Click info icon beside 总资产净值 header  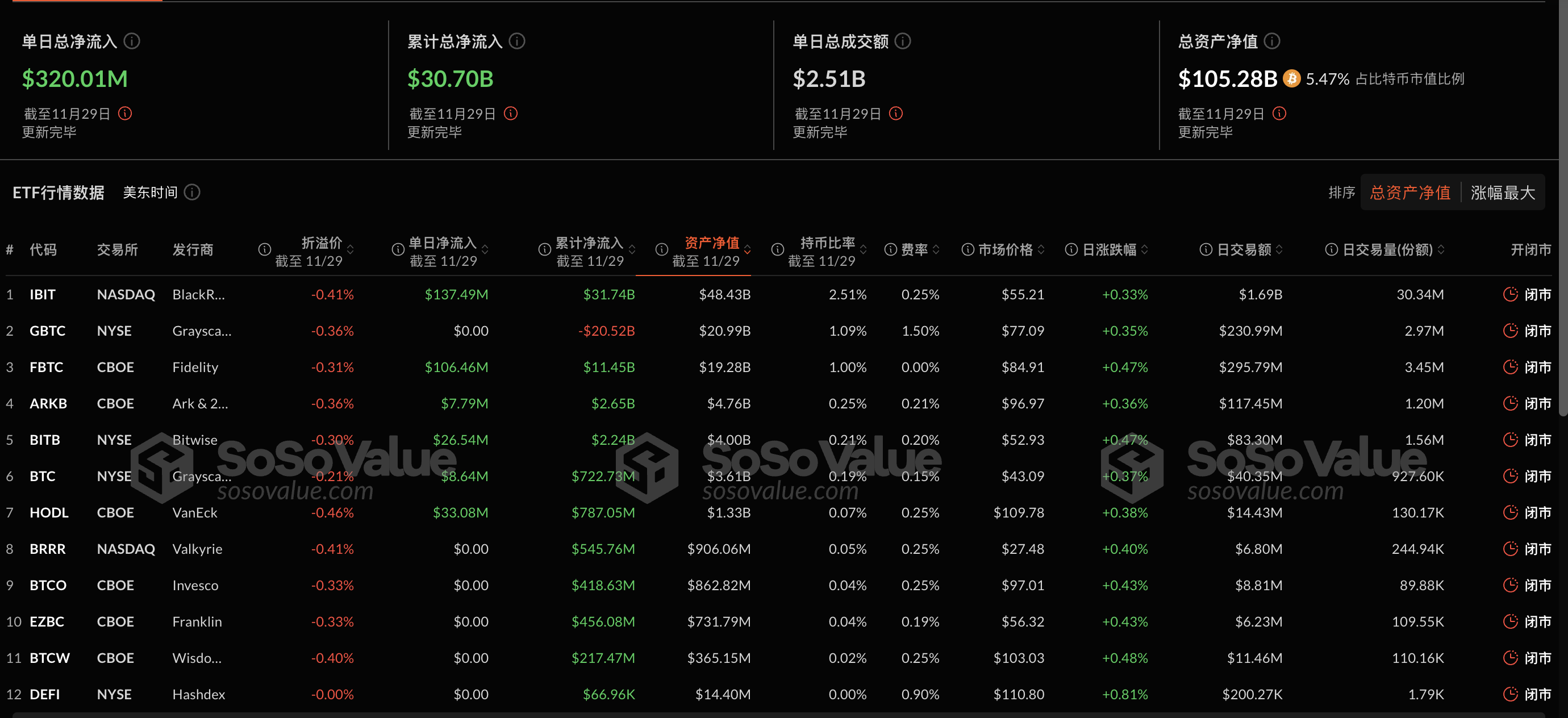coord(1271,41)
